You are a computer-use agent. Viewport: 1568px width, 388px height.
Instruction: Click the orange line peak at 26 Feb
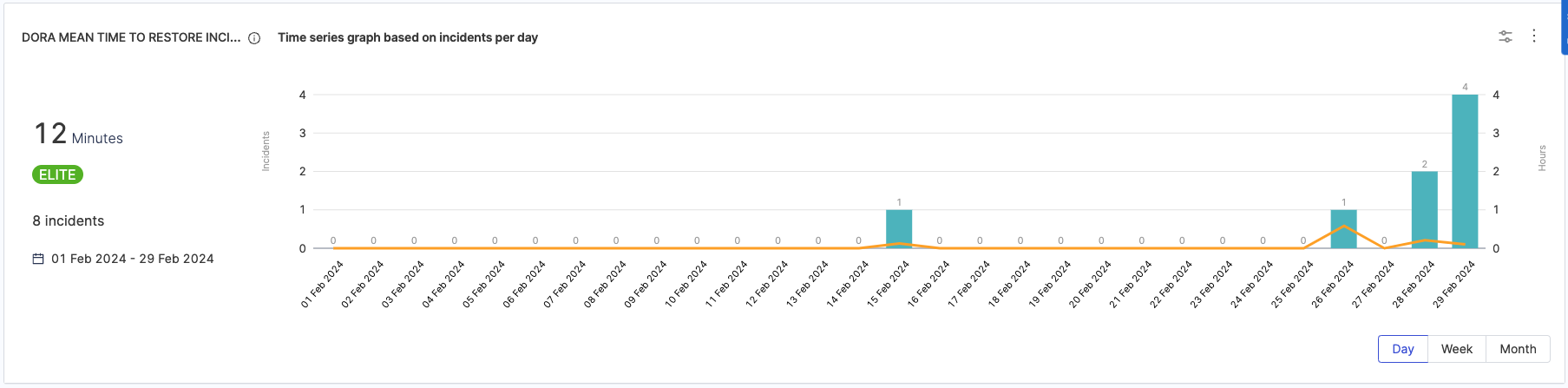(x=1343, y=227)
